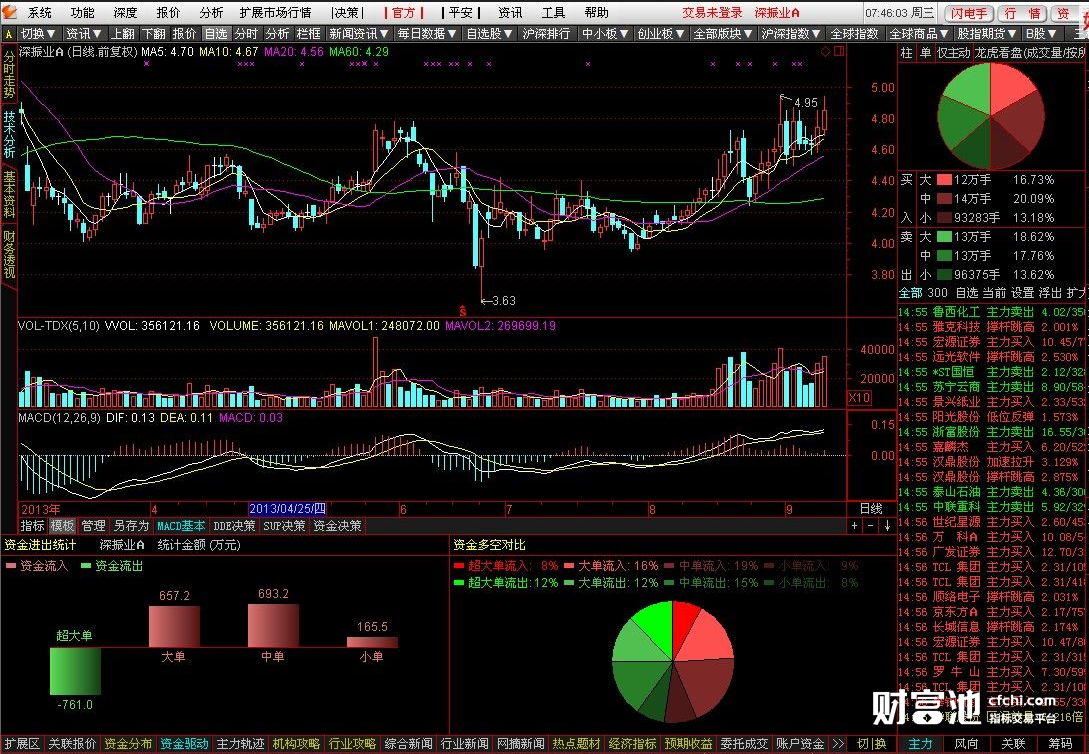Expand the 创业板 dropdown
The width and height of the screenshot is (1089, 754).
tap(660, 33)
